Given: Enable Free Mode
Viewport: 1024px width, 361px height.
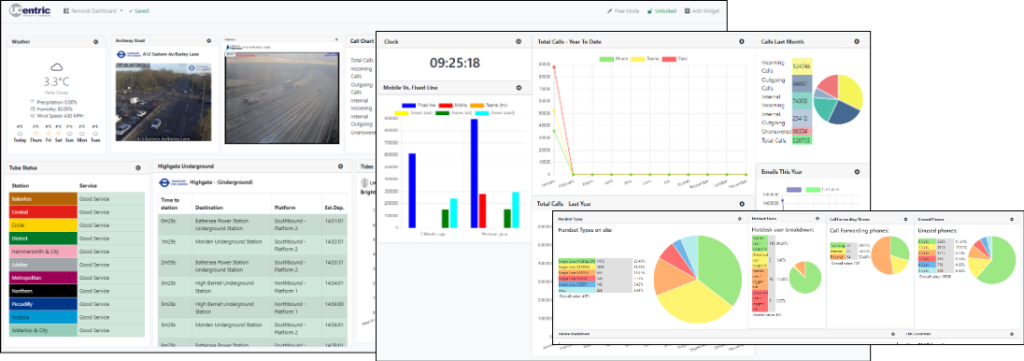Looking at the screenshot, I should 623,11.
